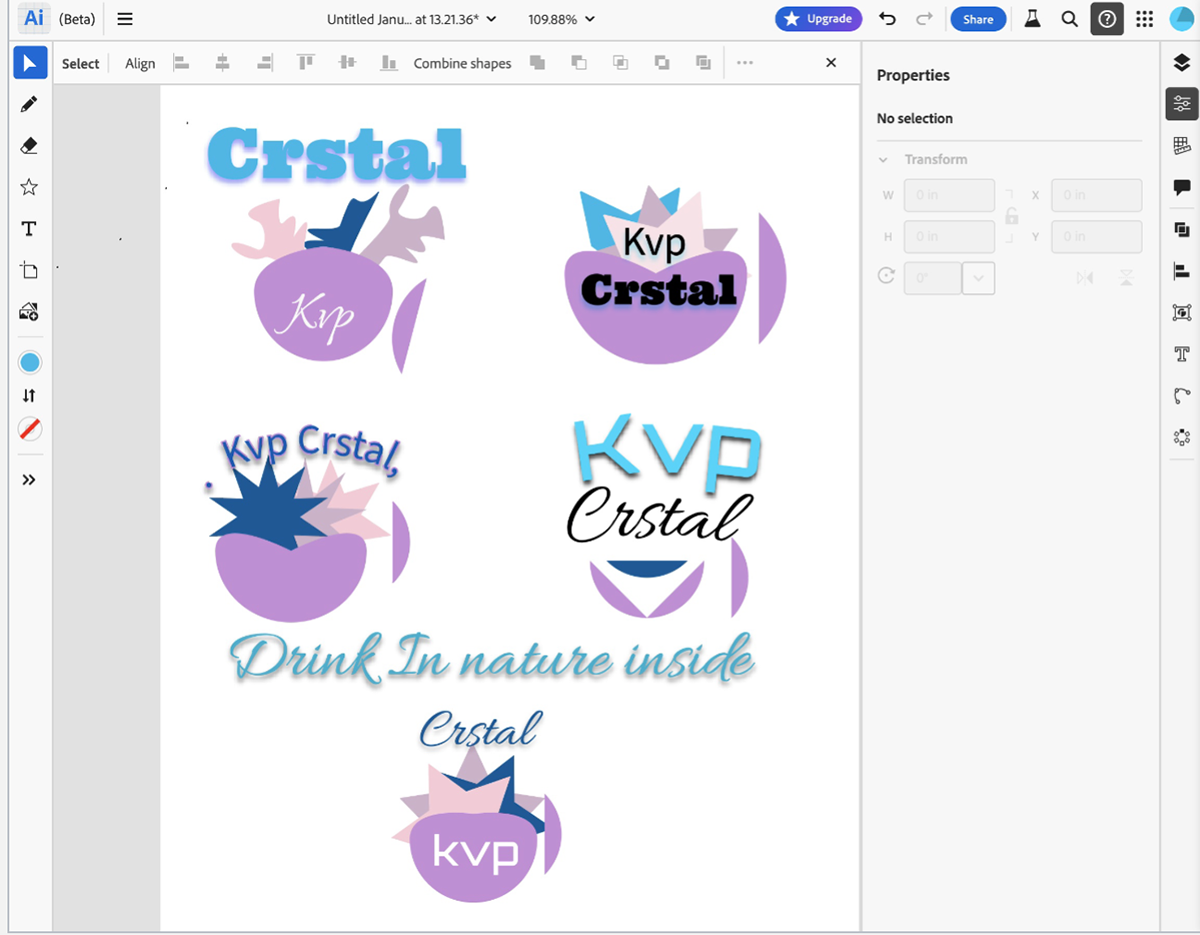The width and height of the screenshot is (1200, 935).
Task: Align objects to bottom edge
Action: click(389, 63)
